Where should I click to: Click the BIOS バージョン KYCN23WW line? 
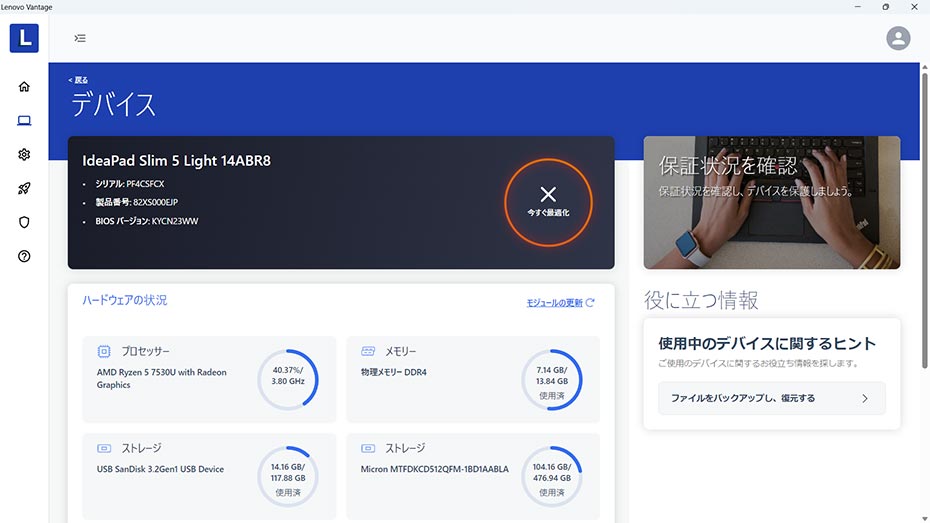tap(146, 221)
